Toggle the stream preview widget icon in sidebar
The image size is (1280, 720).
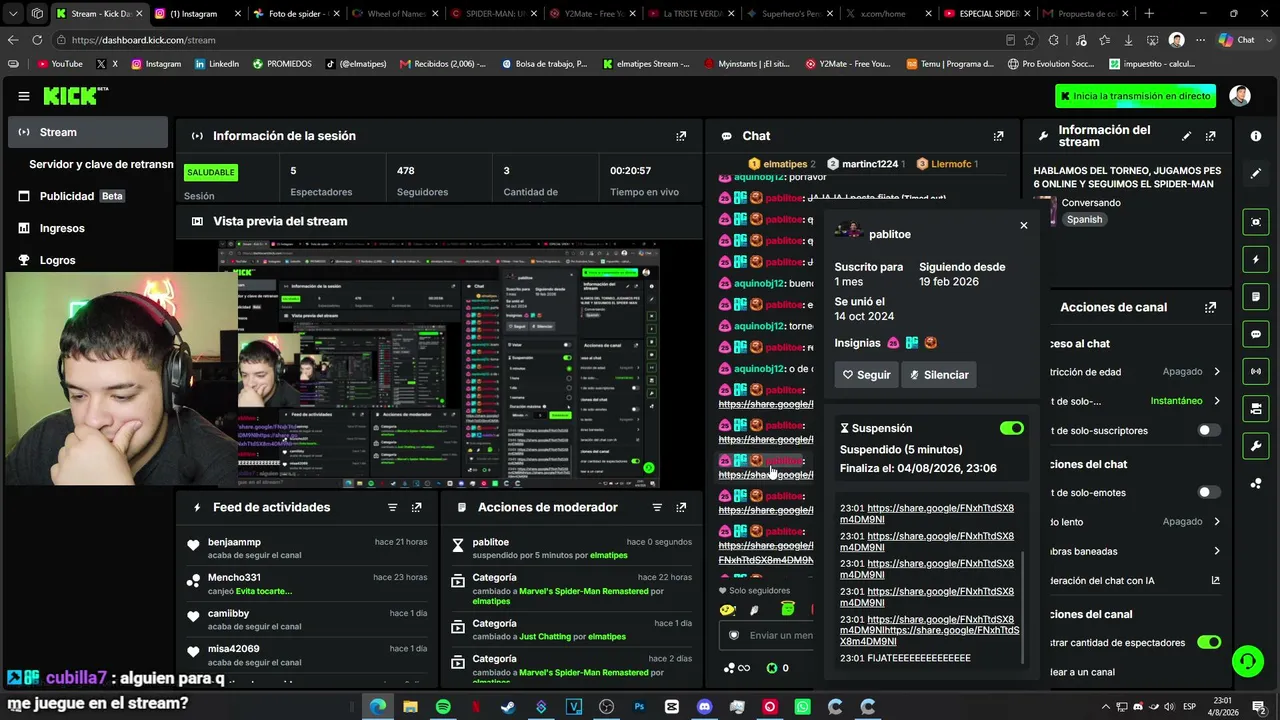pyautogui.click(x=1256, y=222)
